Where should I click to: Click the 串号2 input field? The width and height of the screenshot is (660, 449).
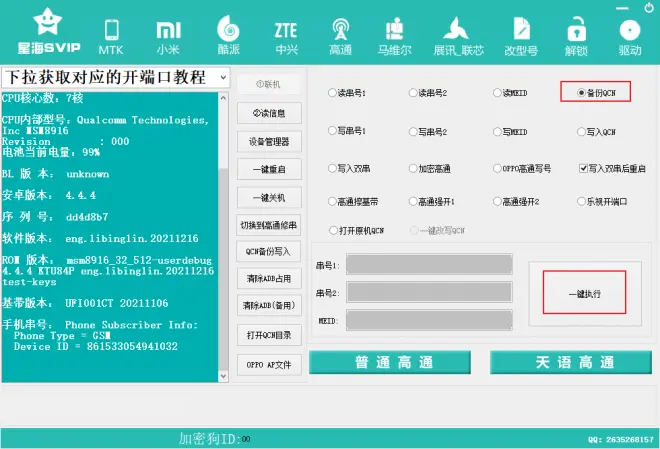click(429, 292)
